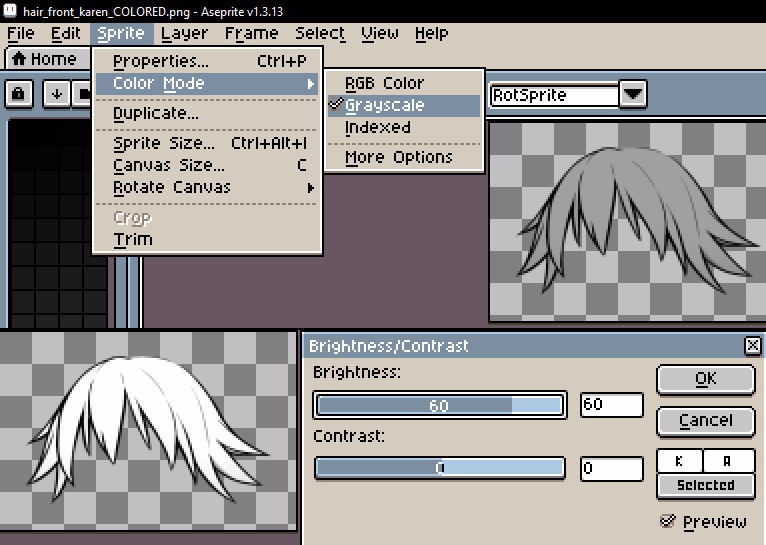Viewport: 766px width, 545px height.
Task: Select RGB Color mode
Action: click(x=384, y=83)
